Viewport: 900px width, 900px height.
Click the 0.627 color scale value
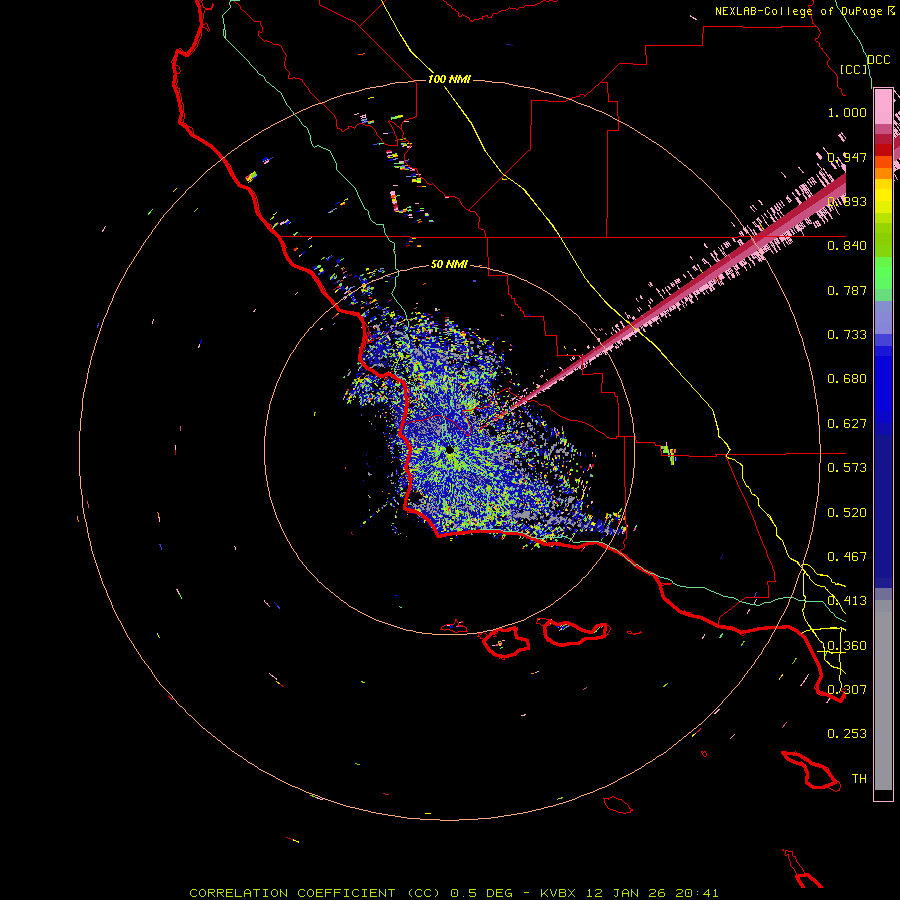847,423
